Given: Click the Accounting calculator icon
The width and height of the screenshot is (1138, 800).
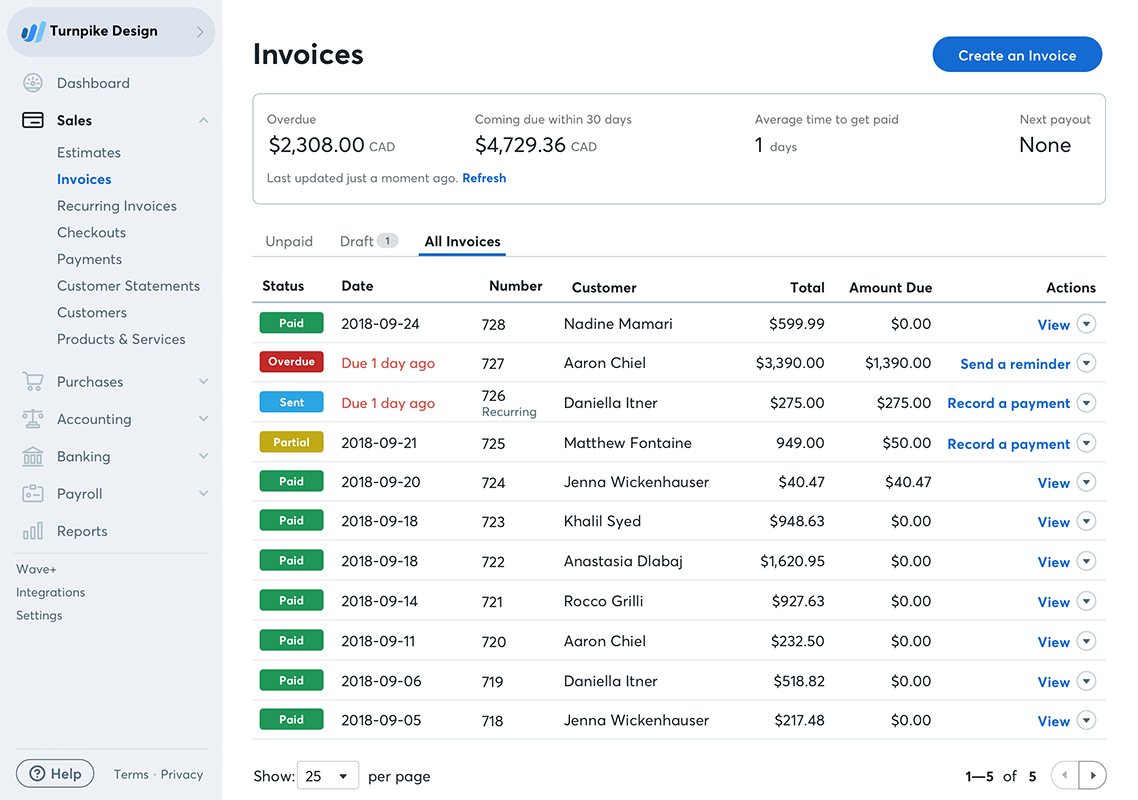Looking at the screenshot, I should tap(32, 418).
